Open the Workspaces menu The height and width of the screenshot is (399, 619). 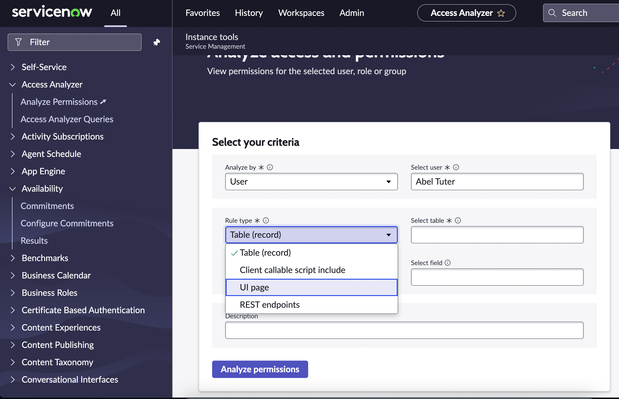(x=301, y=13)
